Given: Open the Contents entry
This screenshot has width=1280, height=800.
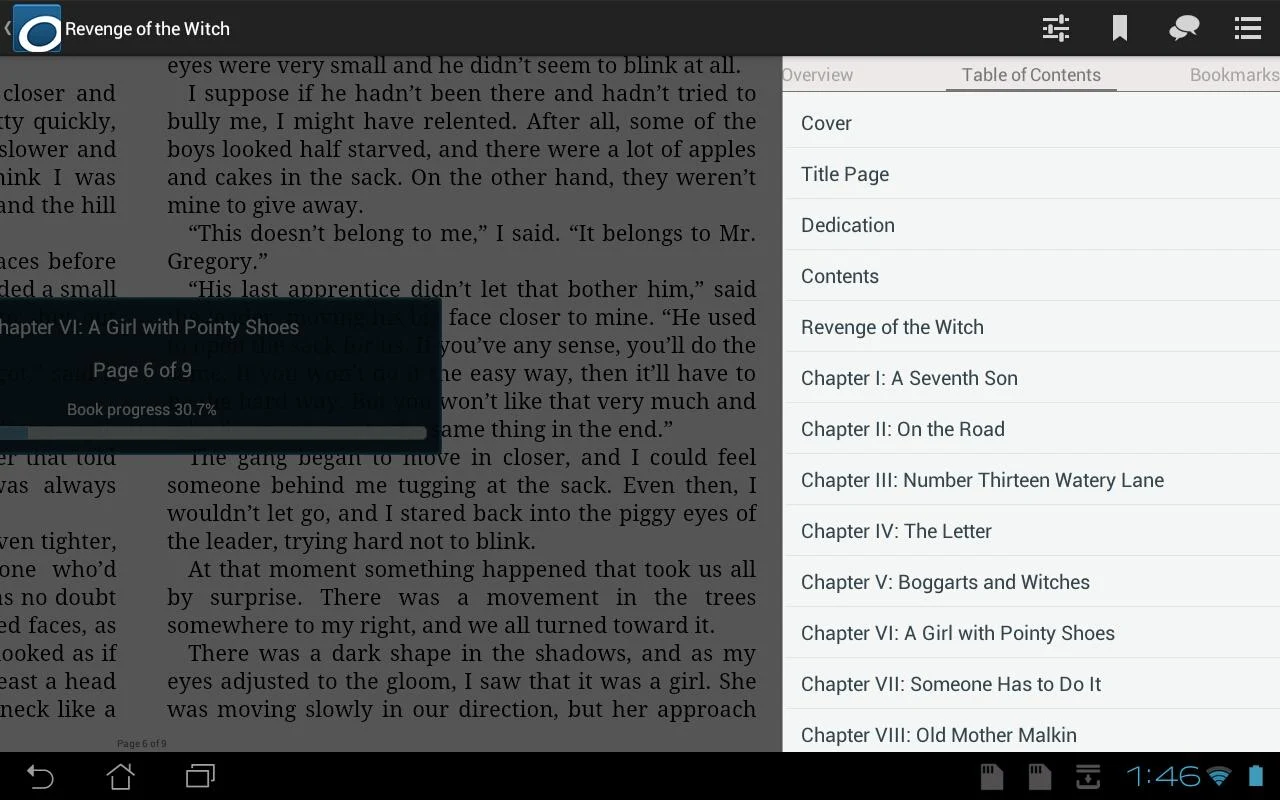Looking at the screenshot, I should tap(1031, 276).
